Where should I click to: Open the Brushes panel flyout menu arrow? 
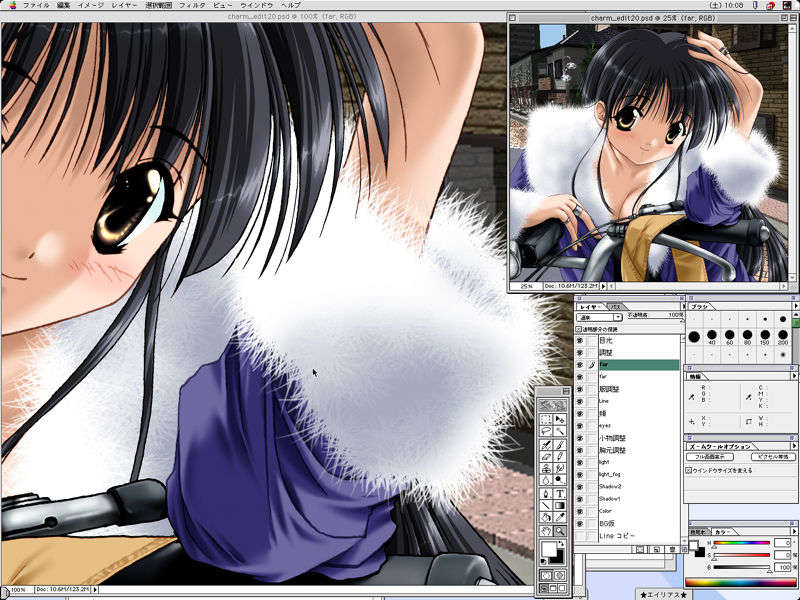[x=794, y=306]
